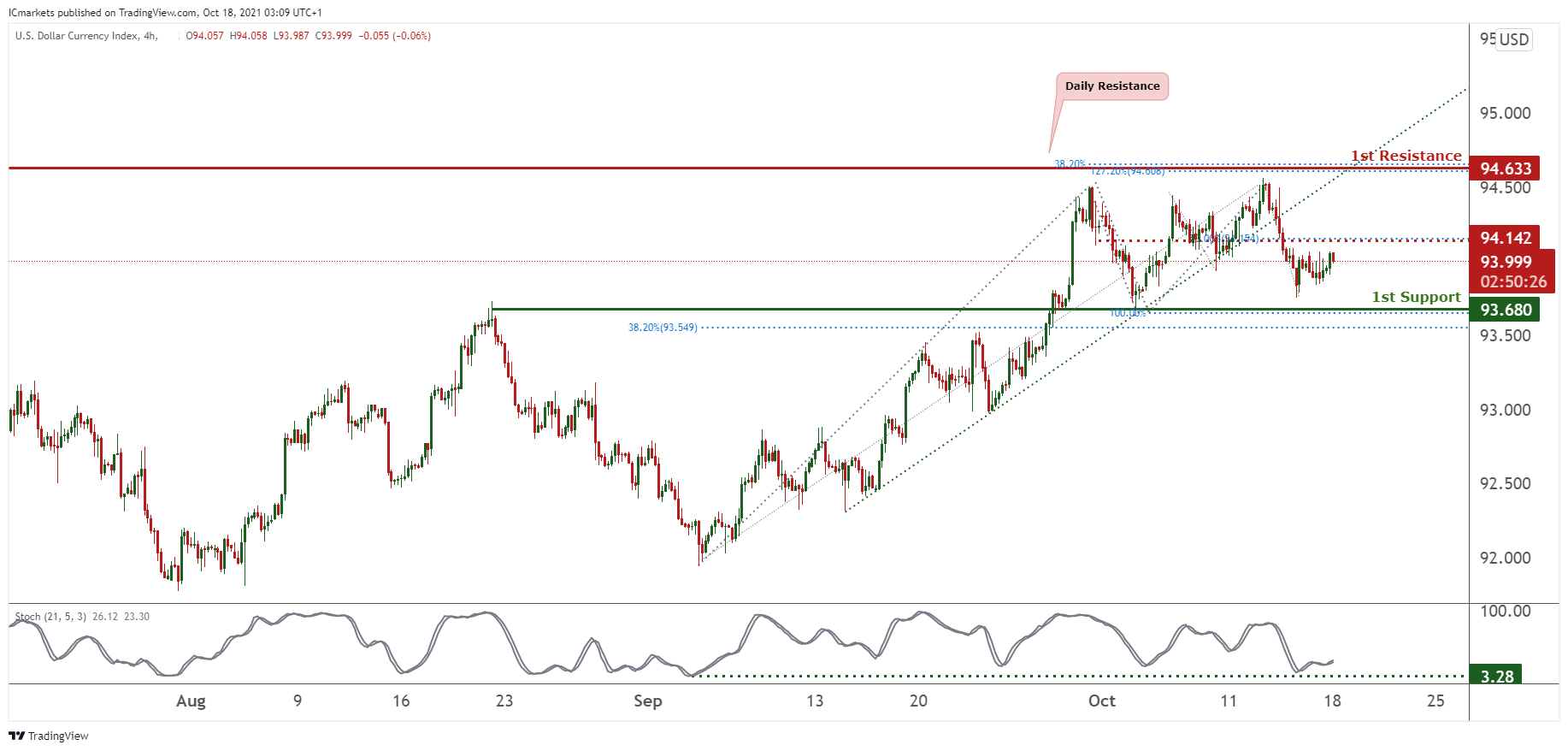The image size is (1568, 751).
Task: Select the 1st Resistance text label
Action: 1406,156
